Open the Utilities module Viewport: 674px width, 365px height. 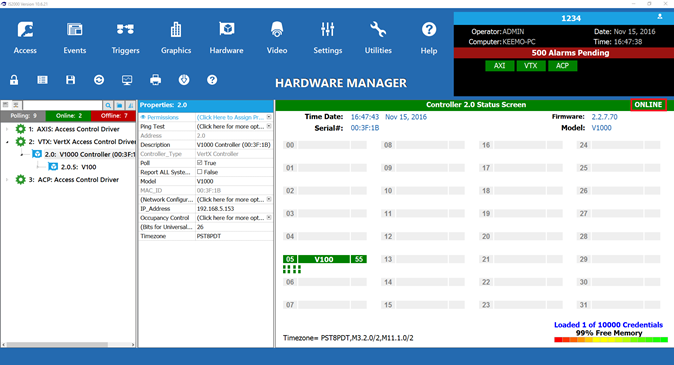coord(378,38)
